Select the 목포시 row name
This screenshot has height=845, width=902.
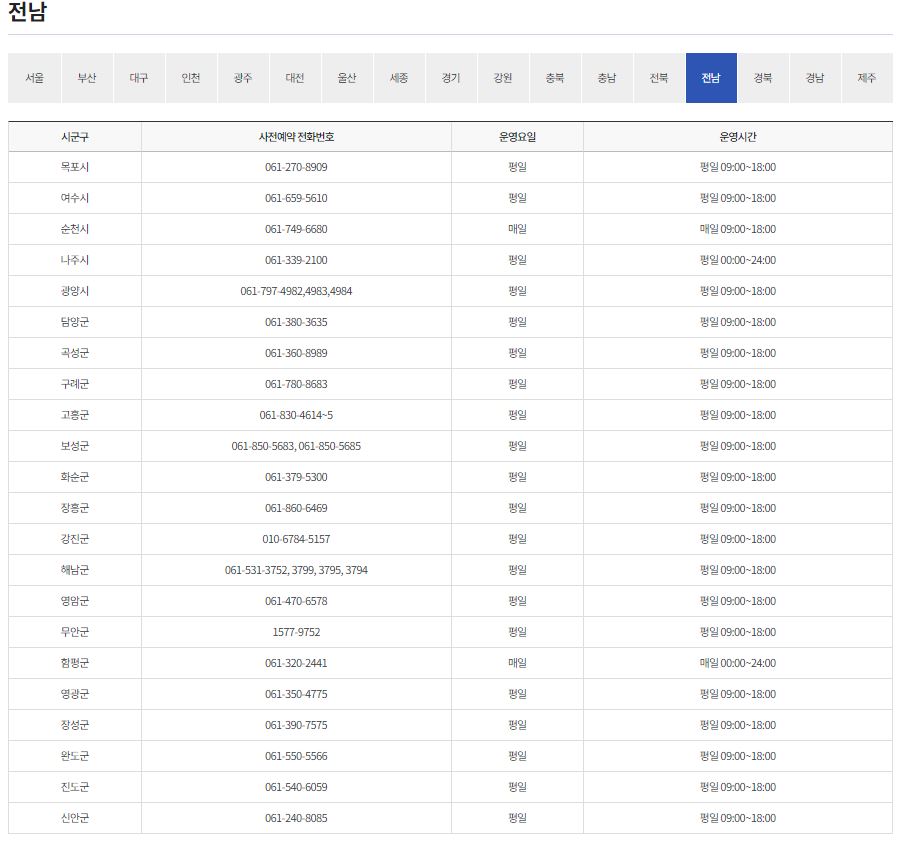point(75,167)
